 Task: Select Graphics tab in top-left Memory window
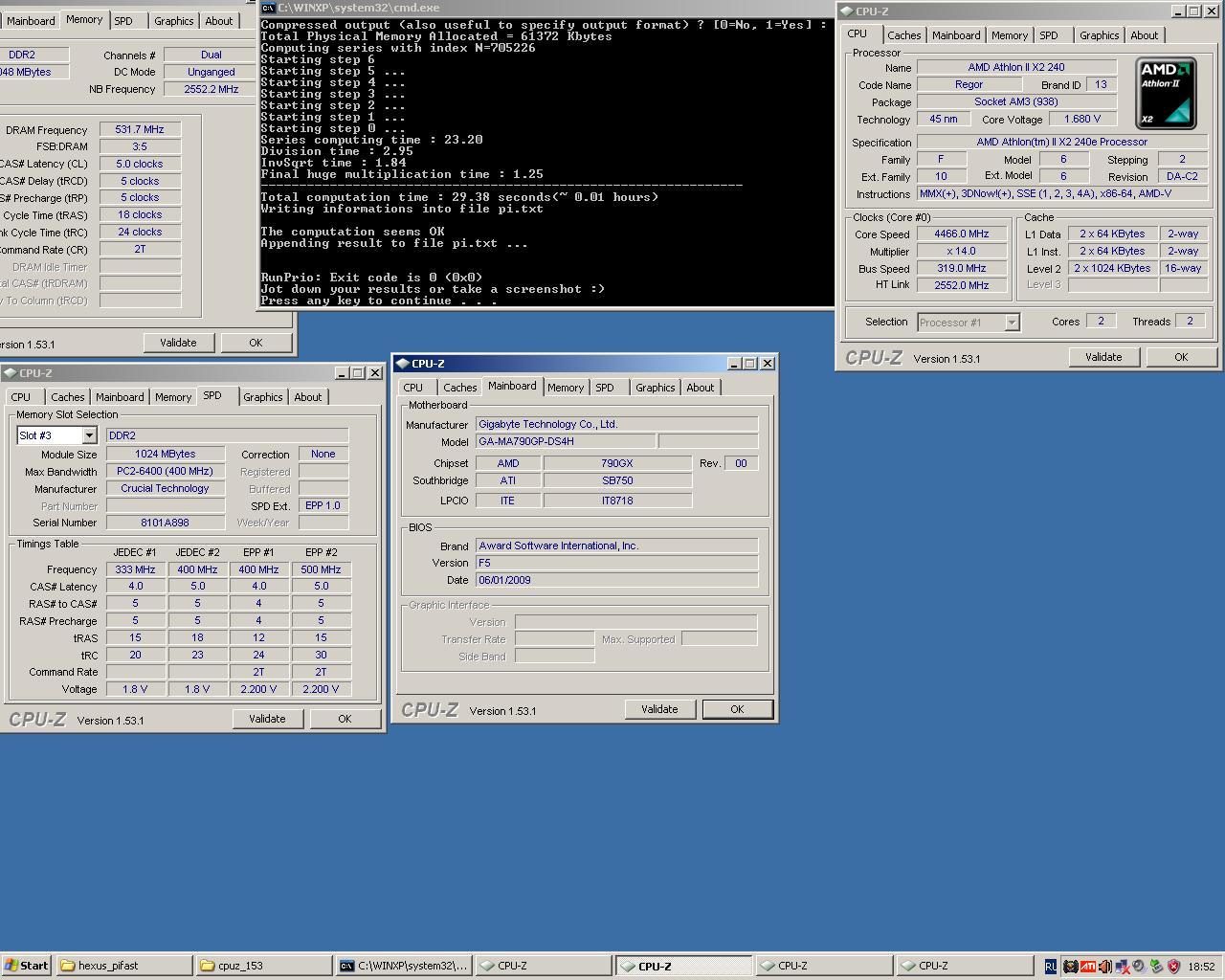[174, 21]
